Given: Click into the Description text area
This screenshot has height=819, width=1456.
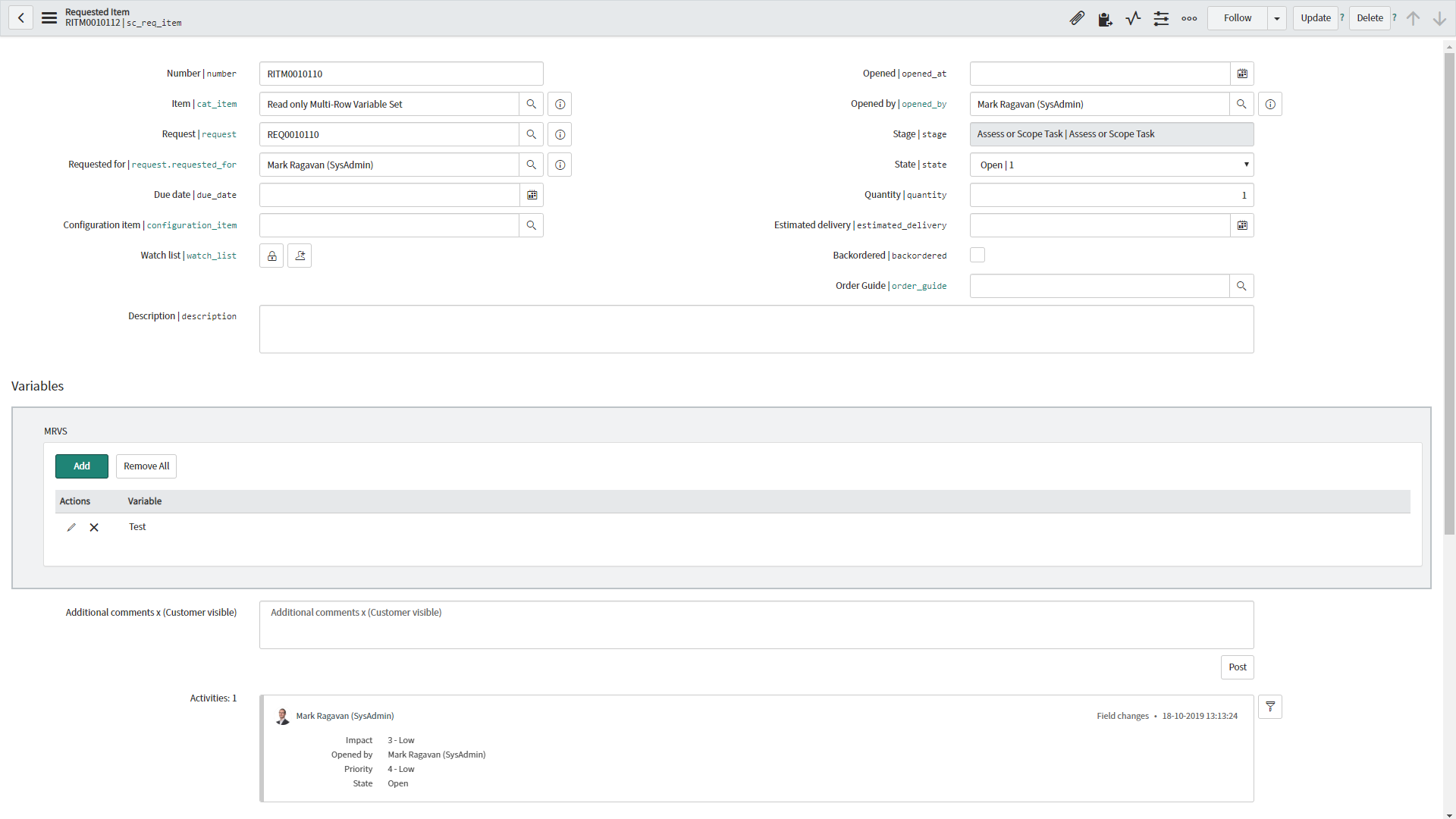Looking at the screenshot, I should point(757,329).
